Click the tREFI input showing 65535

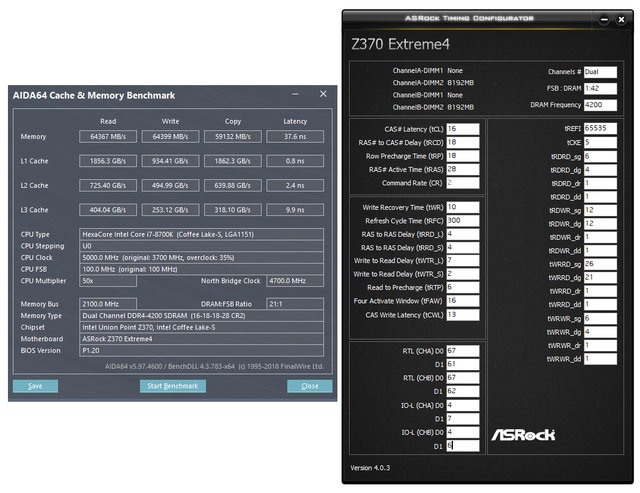600,129
